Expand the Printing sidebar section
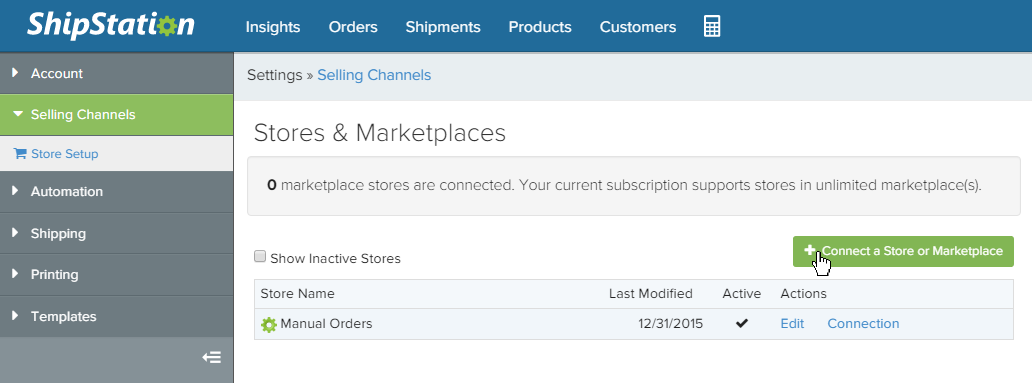Image resolution: width=1032 pixels, height=383 pixels. tap(116, 274)
